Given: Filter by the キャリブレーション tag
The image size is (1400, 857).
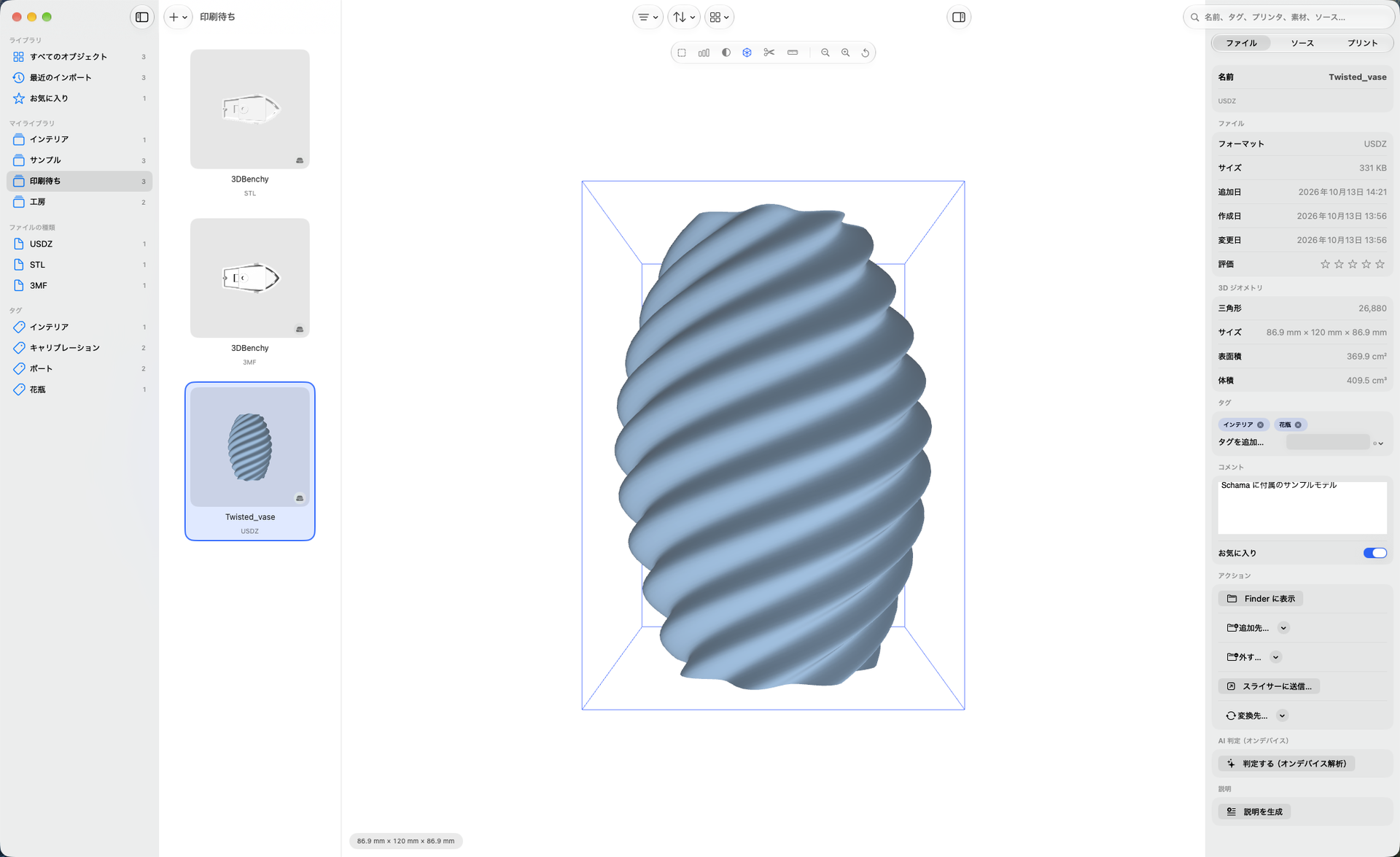Looking at the screenshot, I should tap(79, 348).
